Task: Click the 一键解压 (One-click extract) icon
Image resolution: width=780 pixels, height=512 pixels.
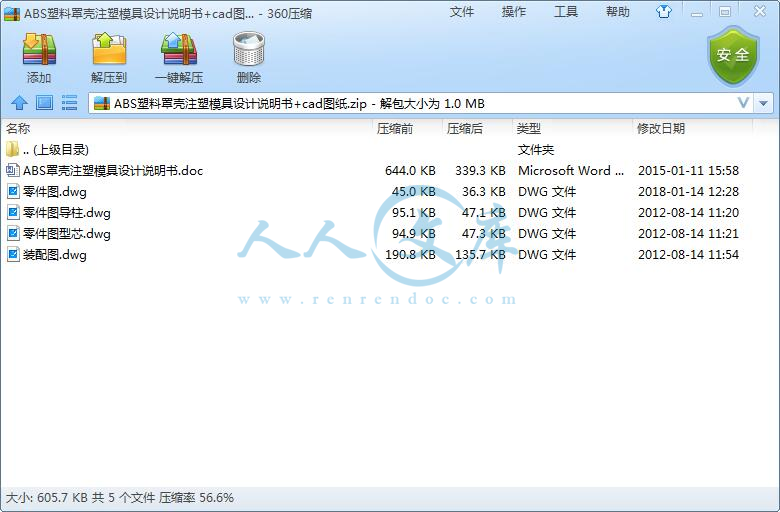Action: pyautogui.click(x=179, y=50)
